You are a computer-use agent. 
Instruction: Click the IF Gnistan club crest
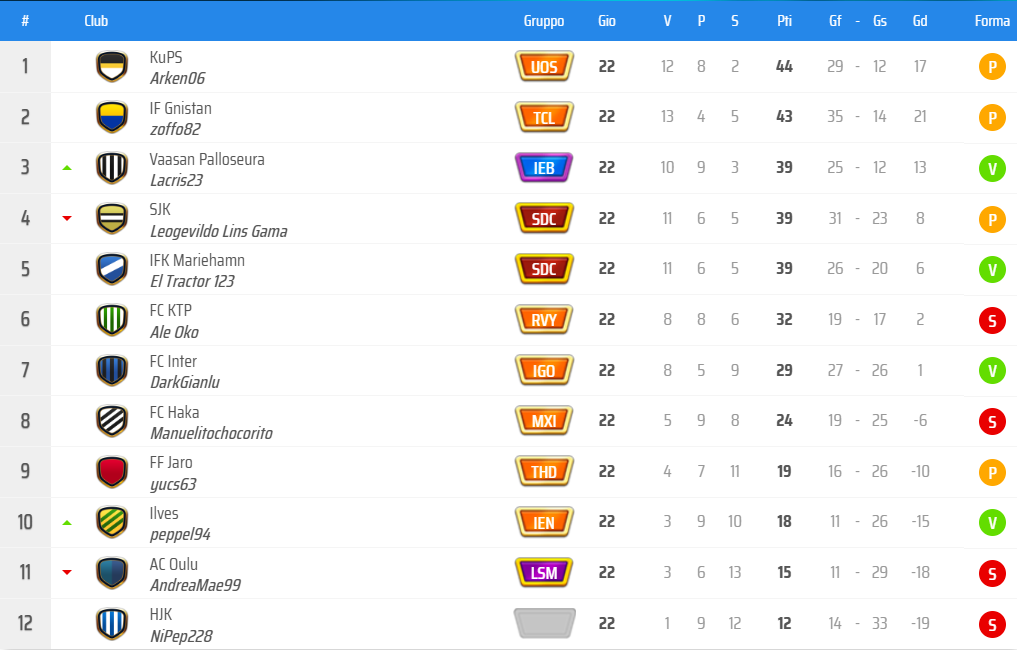point(111,117)
